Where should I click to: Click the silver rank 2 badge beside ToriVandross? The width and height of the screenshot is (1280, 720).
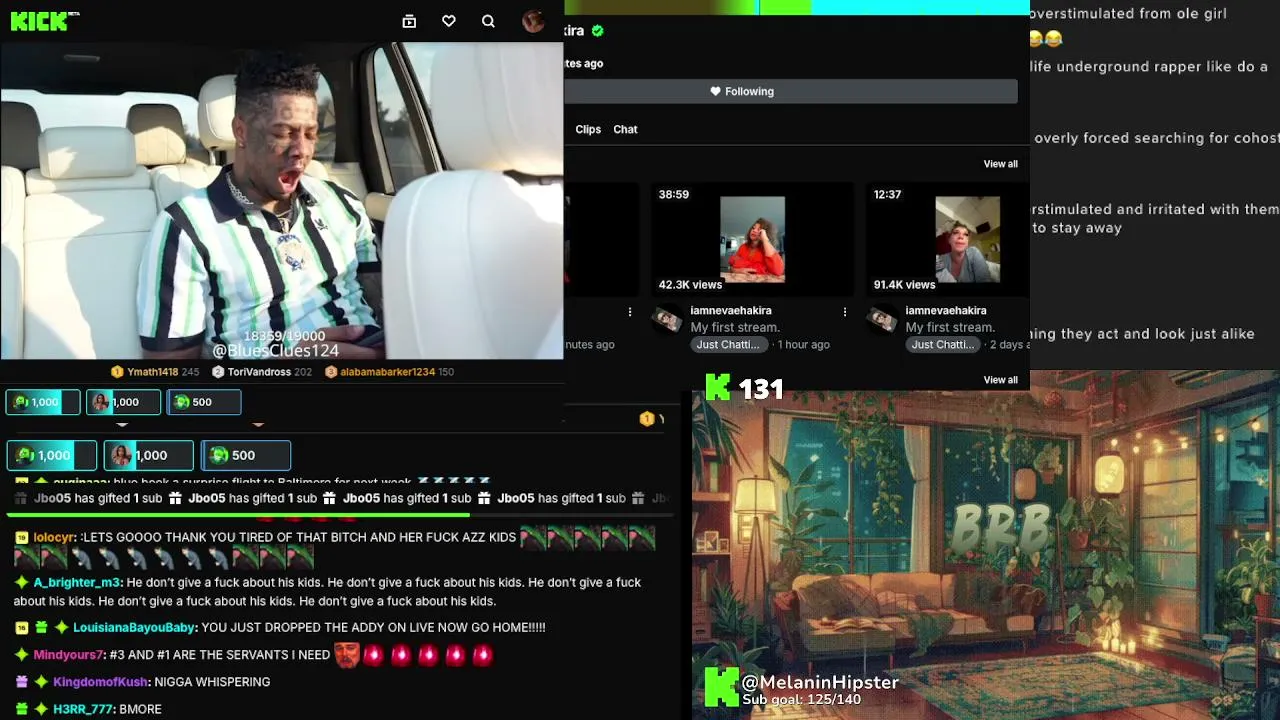(x=218, y=372)
